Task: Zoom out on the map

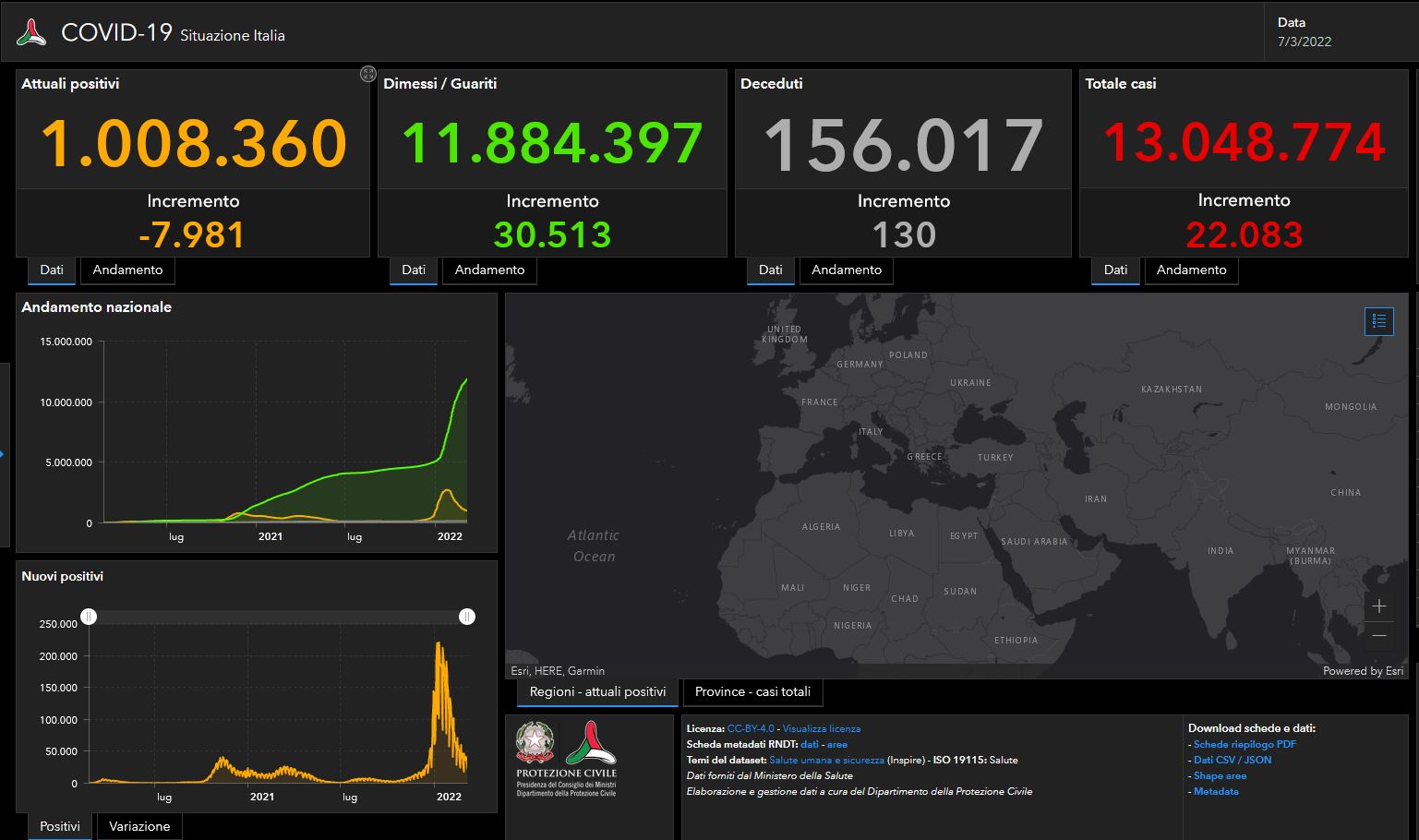Action: [1378, 635]
